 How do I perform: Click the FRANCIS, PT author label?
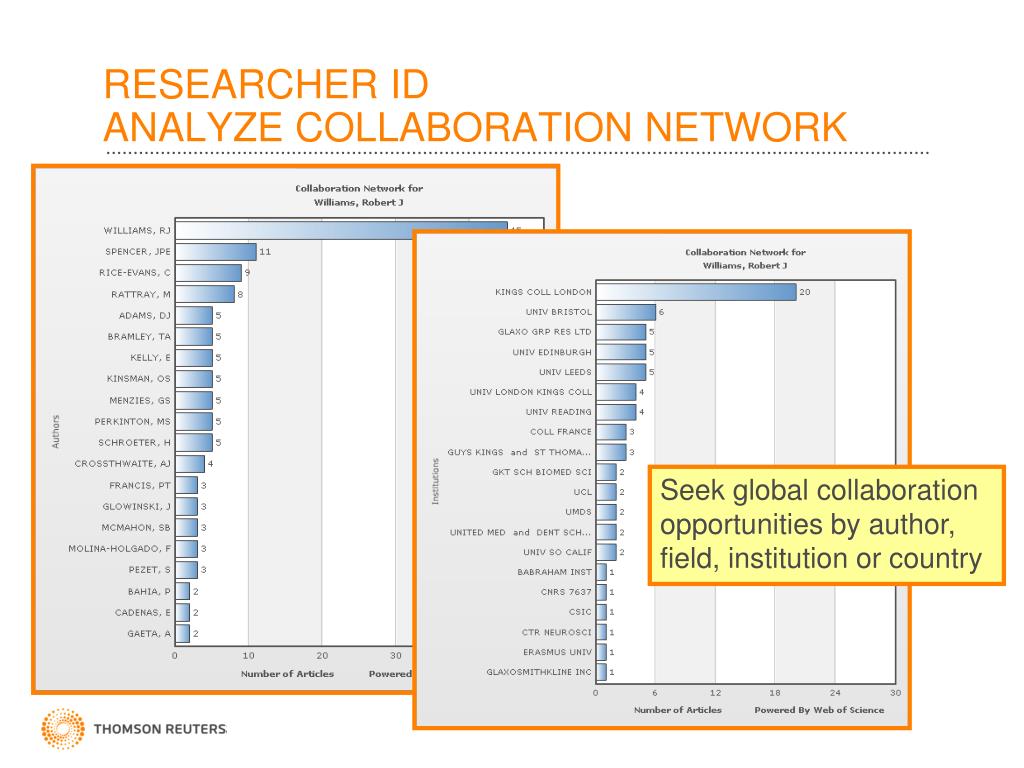(140, 485)
